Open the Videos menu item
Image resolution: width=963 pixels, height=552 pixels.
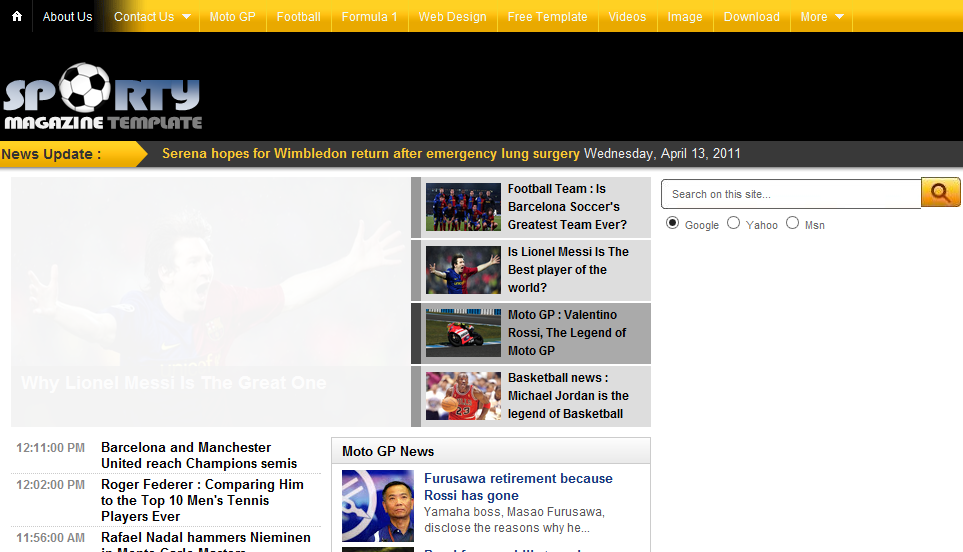pyautogui.click(x=627, y=17)
